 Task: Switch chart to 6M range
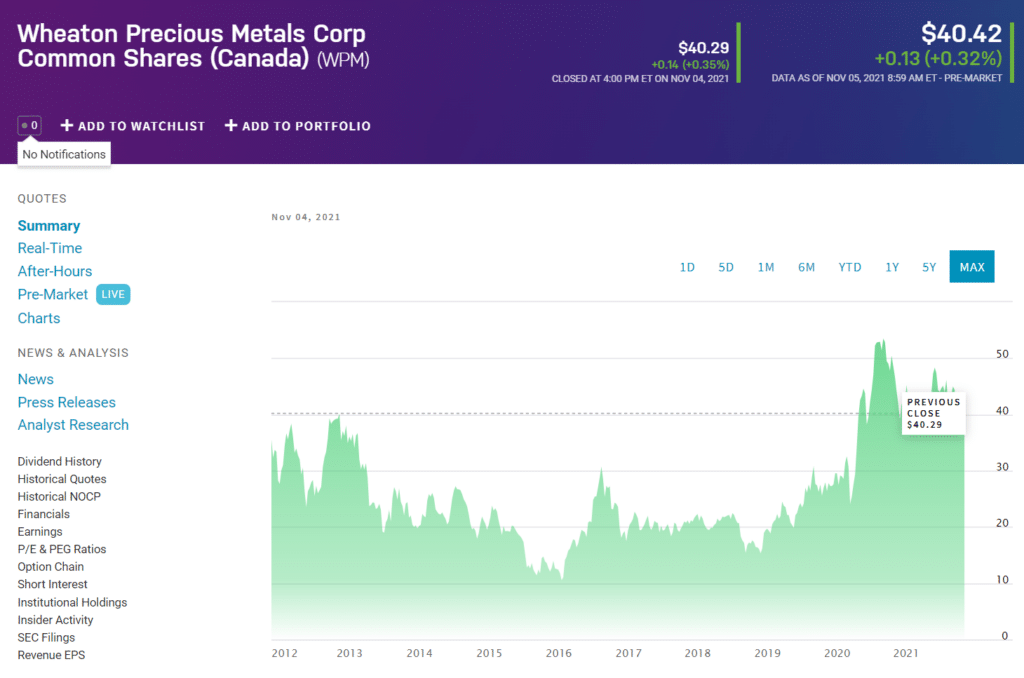pyautogui.click(x=807, y=267)
